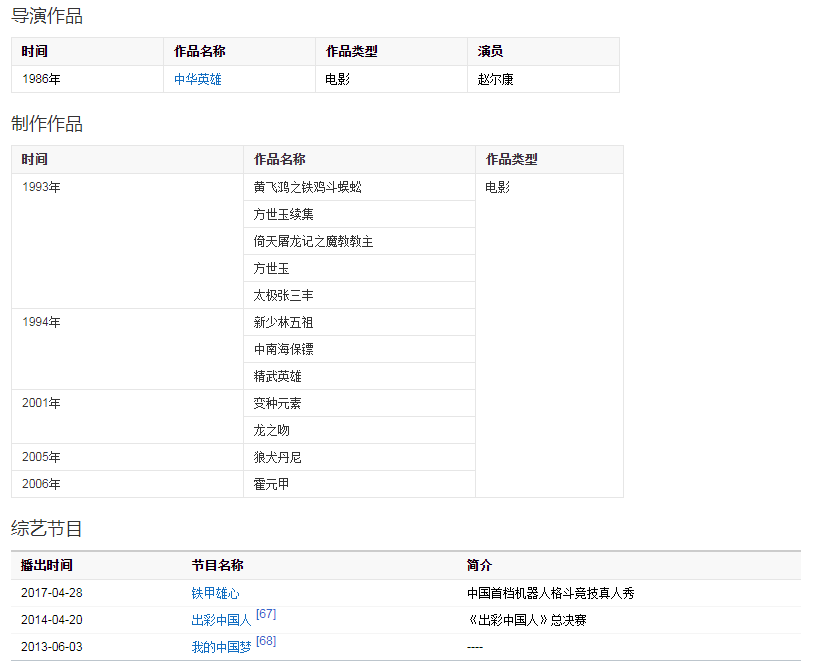The width and height of the screenshot is (819, 671).
Task: Select the 综艺节目 section heading
Action: 47,528
